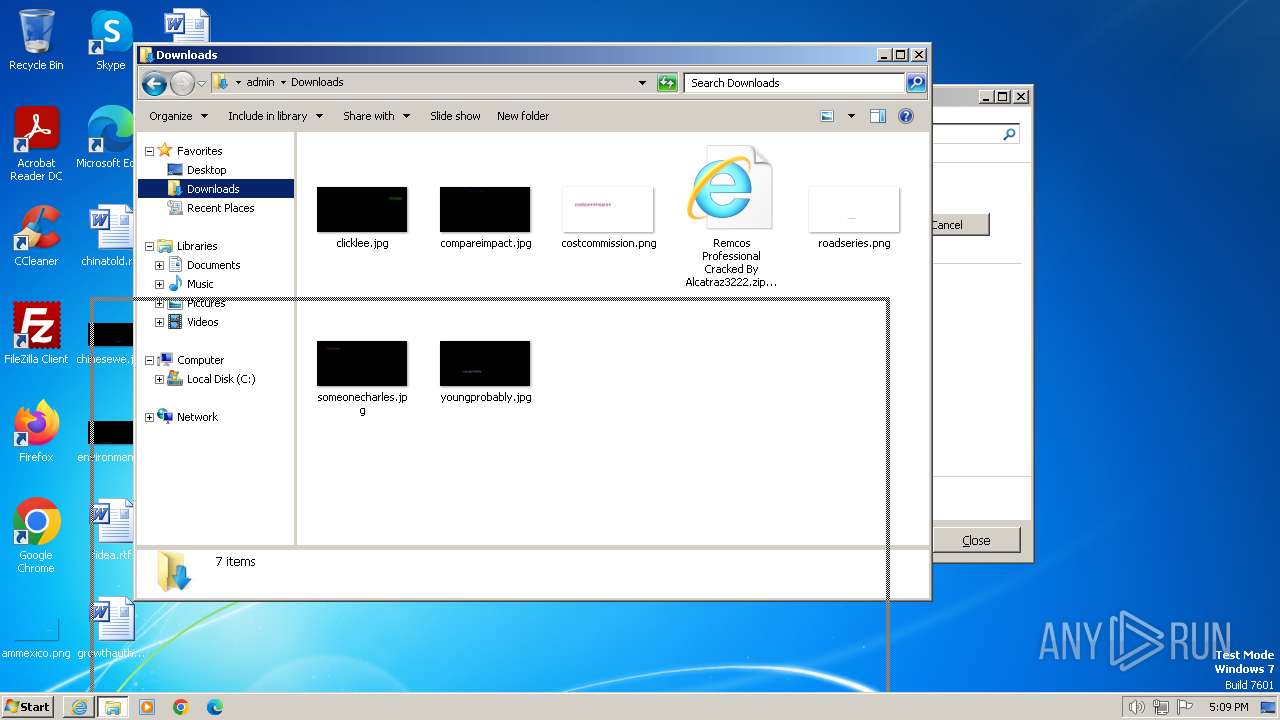1280x720 pixels.
Task: Open the Share with menu
Action: 376,116
